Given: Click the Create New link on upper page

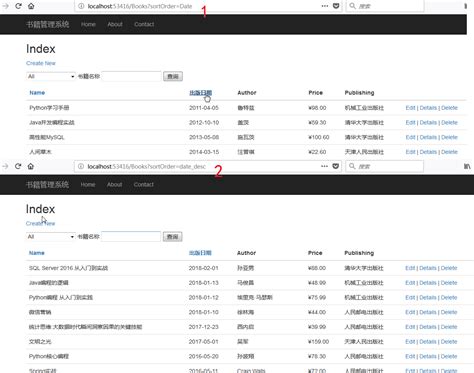Looking at the screenshot, I should click(x=41, y=63).
